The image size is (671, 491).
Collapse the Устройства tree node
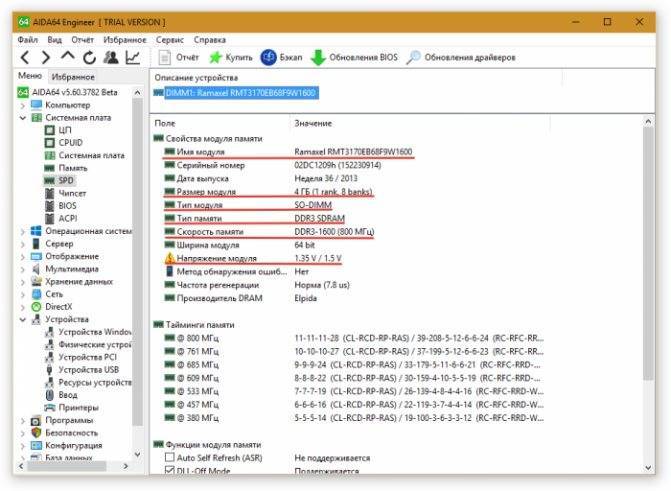(x=23, y=319)
